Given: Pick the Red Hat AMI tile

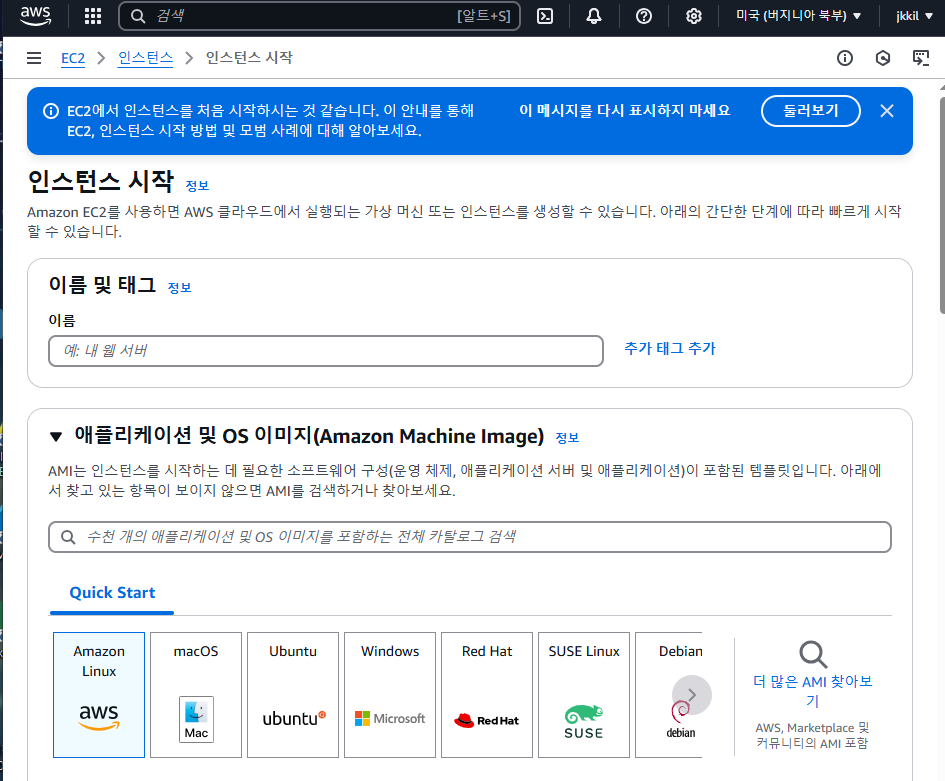Looking at the screenshot, I should [x=487, y=695].
